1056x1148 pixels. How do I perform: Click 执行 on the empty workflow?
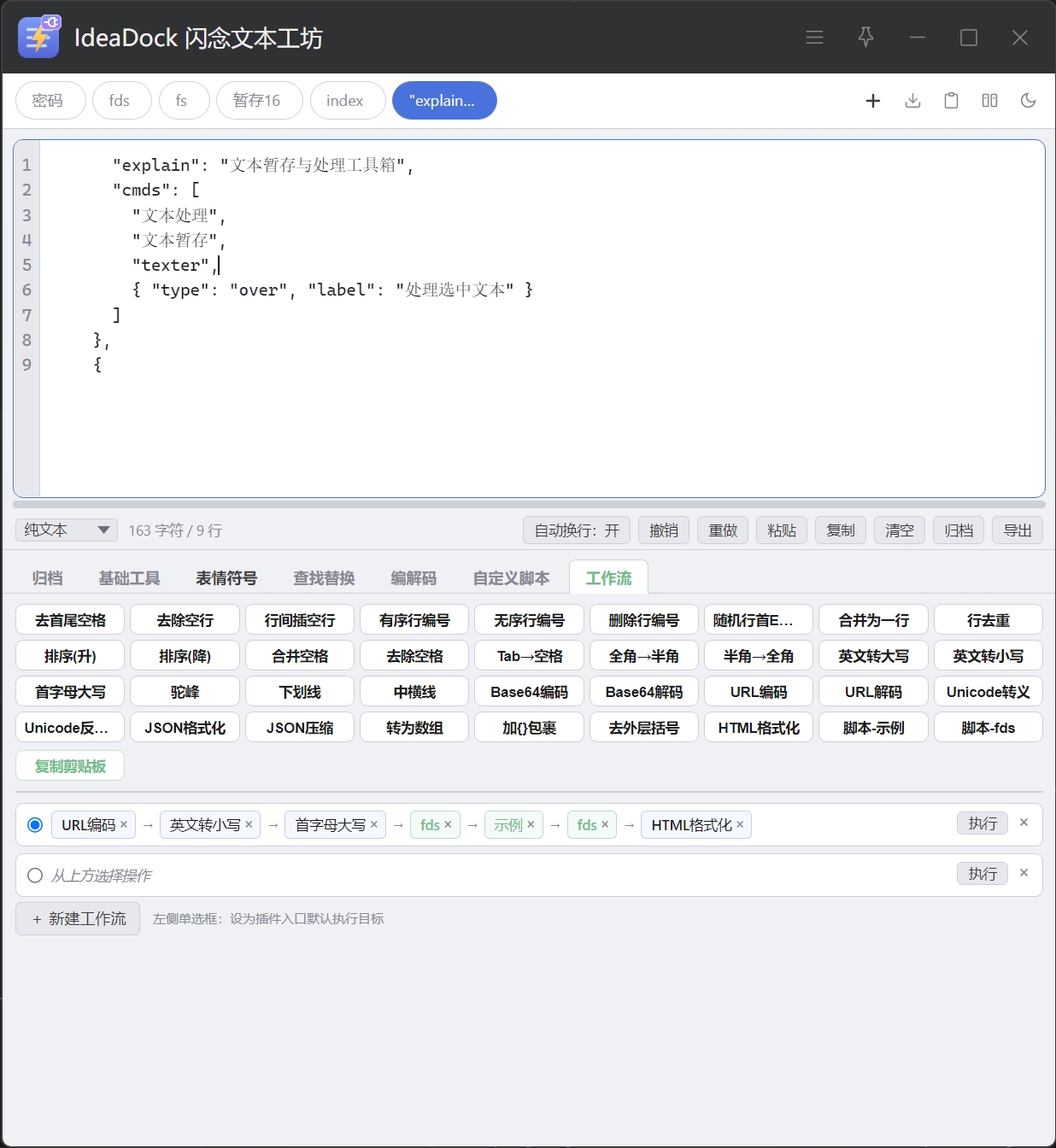(x=983, y=873)
